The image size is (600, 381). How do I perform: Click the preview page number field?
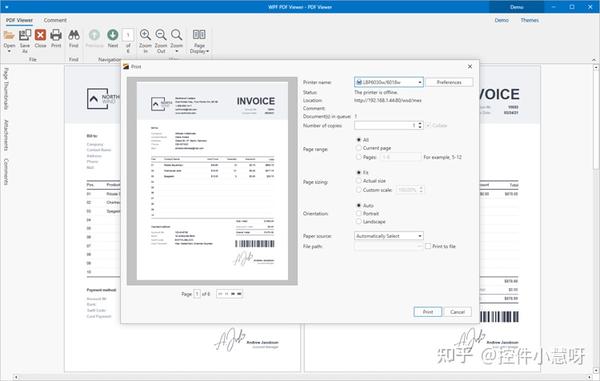[197, 294]
